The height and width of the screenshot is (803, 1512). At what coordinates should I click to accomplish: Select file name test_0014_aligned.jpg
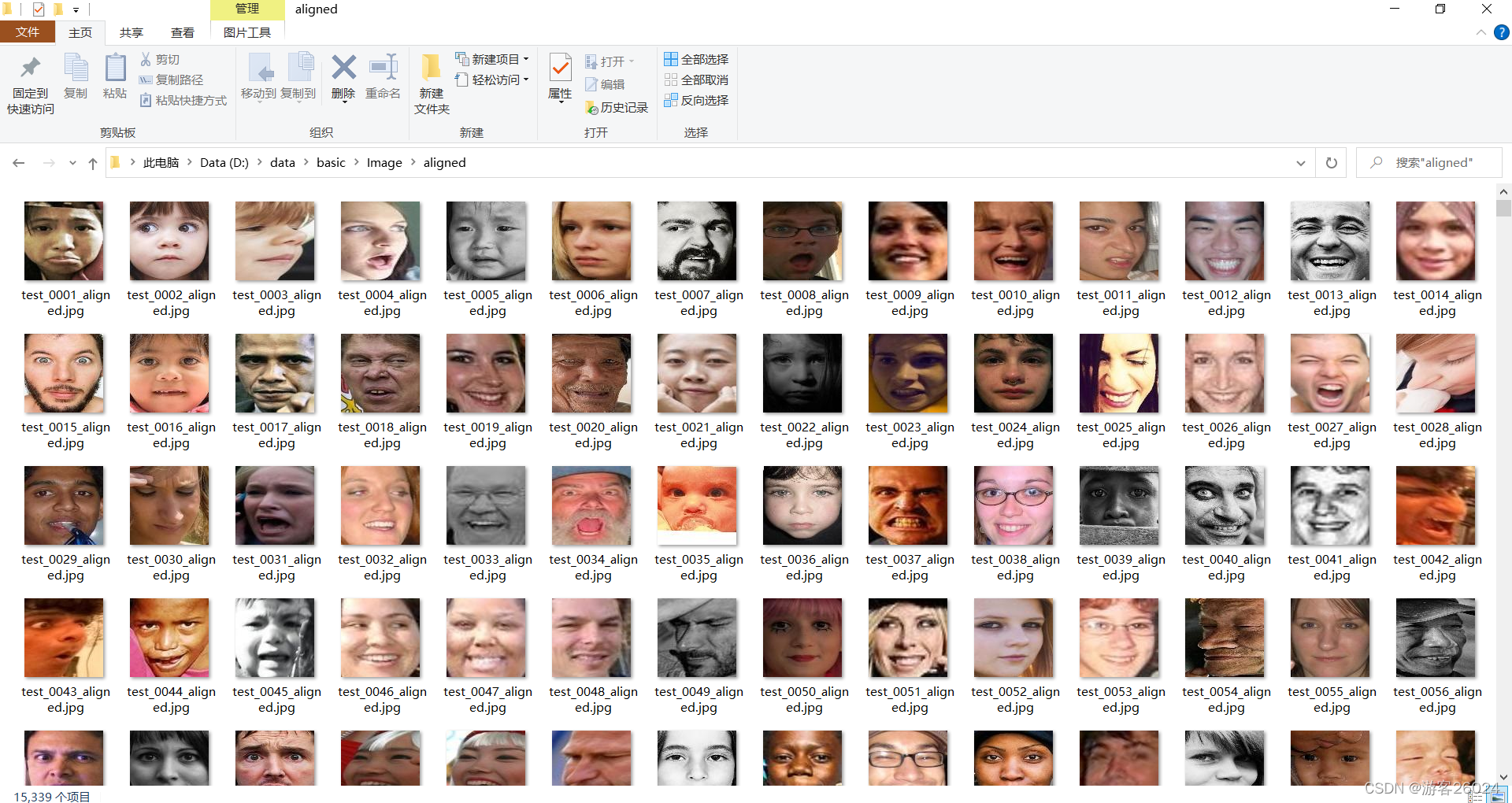pos(1437,302)
